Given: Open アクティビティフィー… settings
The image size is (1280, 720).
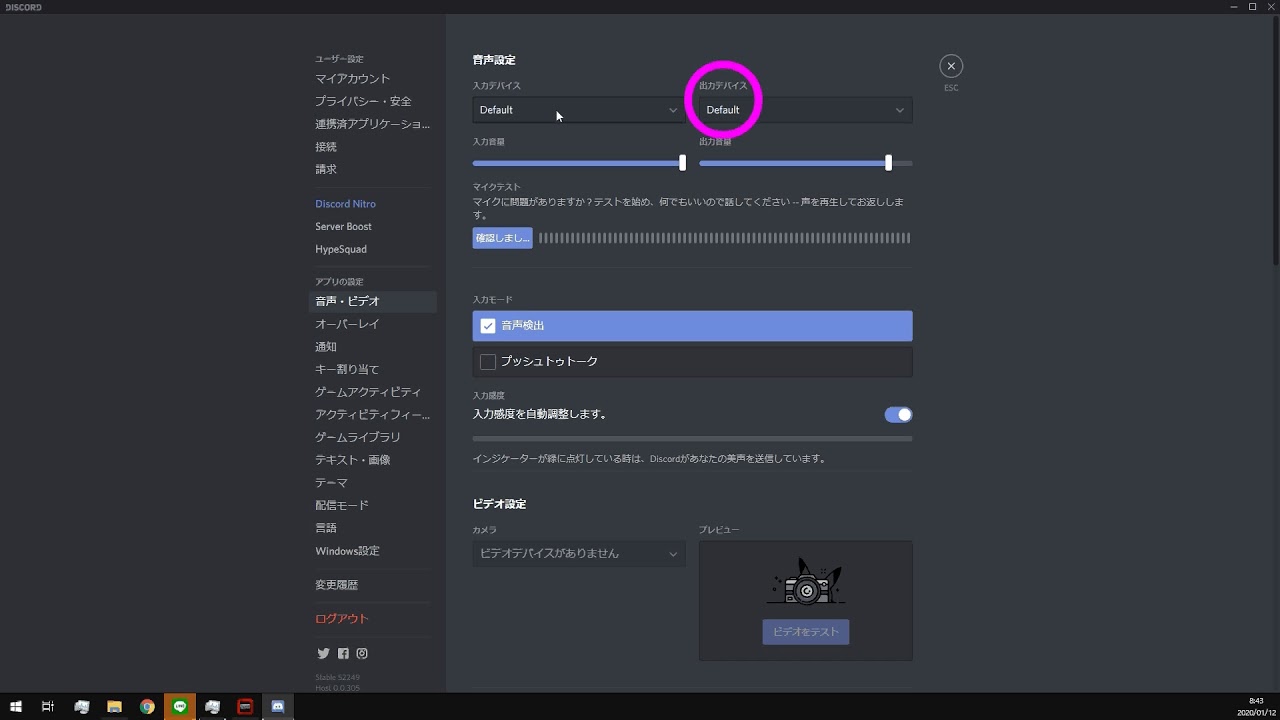Looking at the screenshot, I should [372, 415].
